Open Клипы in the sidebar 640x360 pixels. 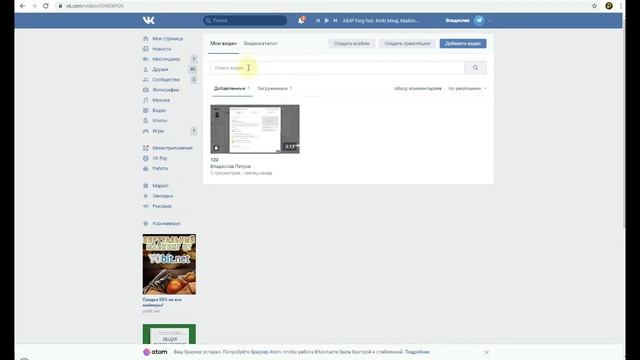coord(160,120)
